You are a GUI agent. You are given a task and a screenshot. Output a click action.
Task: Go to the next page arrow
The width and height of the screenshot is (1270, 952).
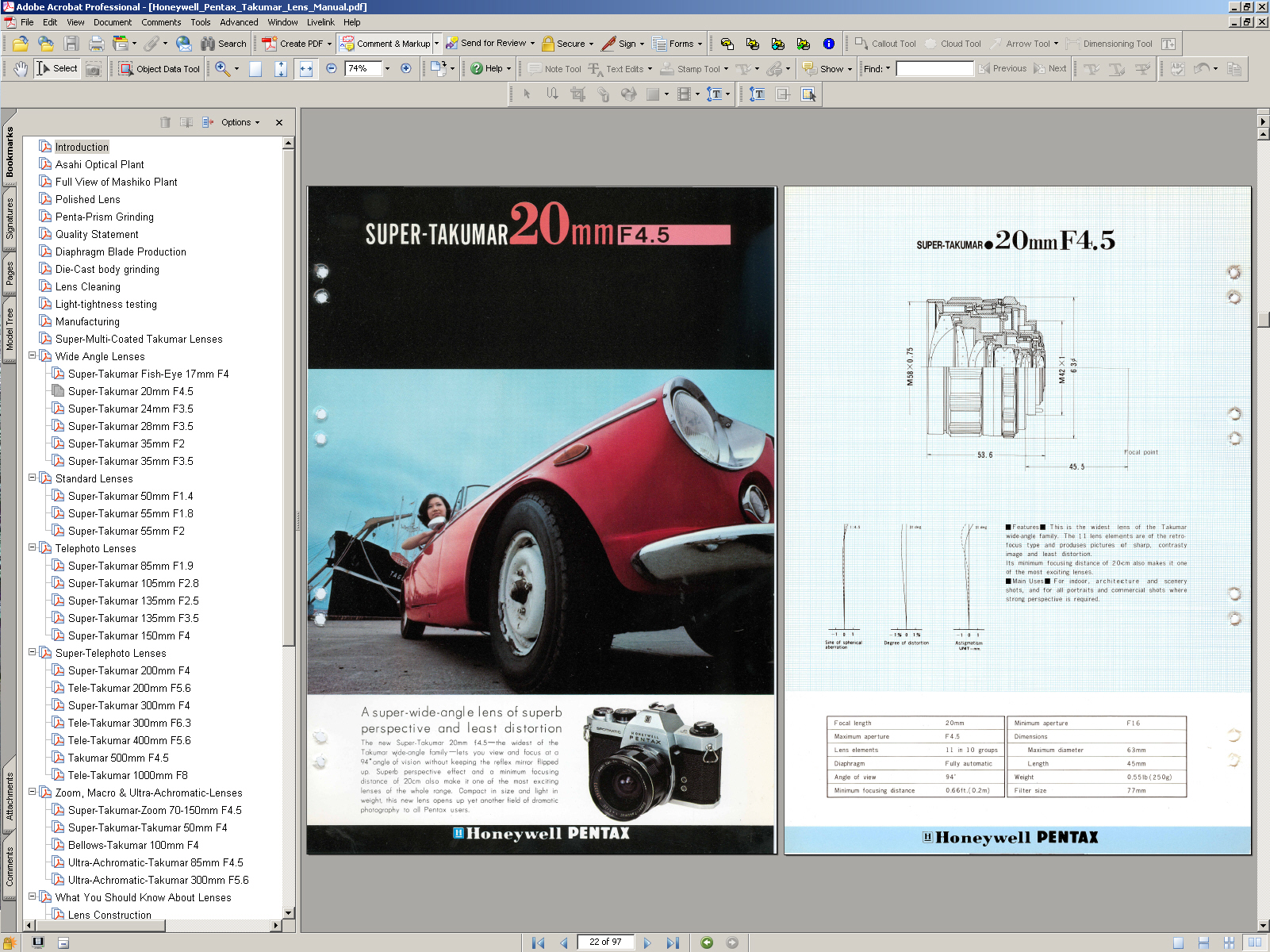[647, 942]
